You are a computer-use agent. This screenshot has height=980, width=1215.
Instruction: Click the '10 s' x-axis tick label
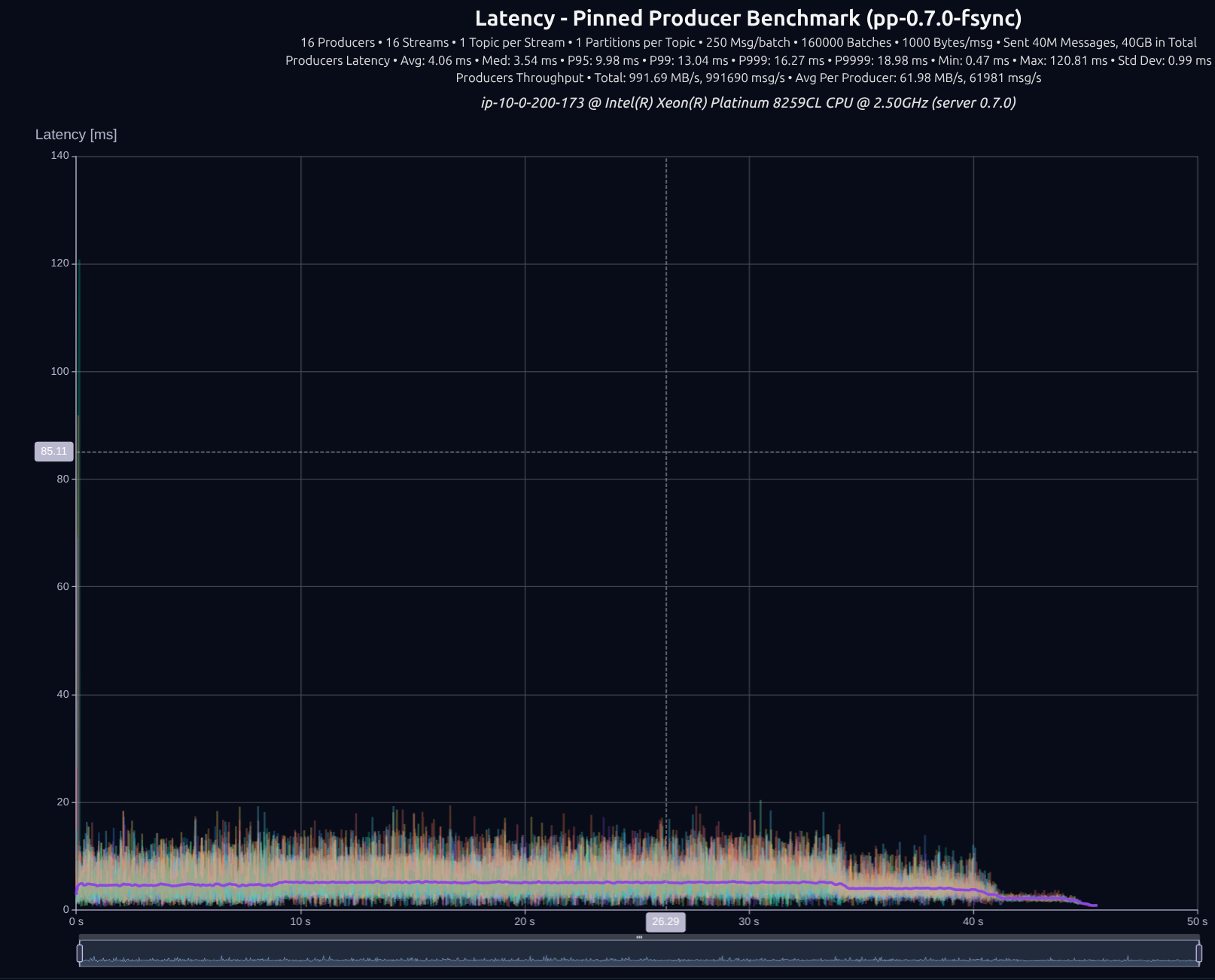pos(300,922)
